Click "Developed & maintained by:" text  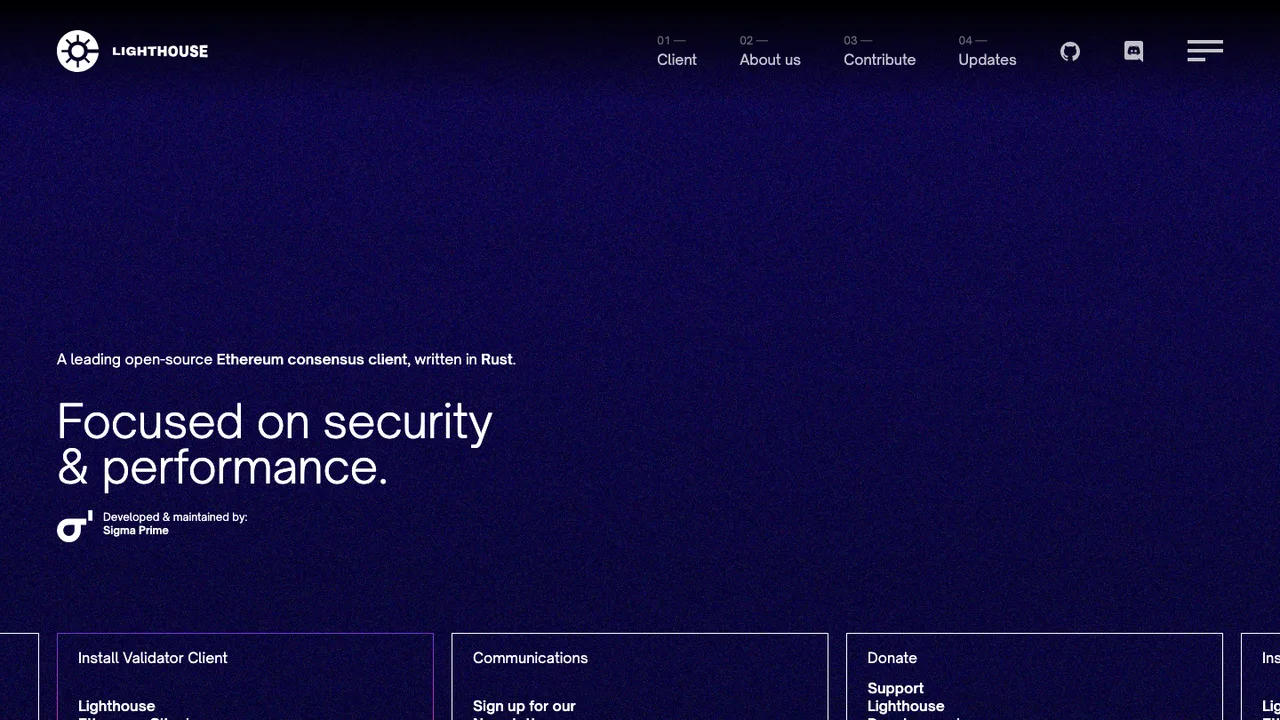pyautogui.click(x=175, y=517)
